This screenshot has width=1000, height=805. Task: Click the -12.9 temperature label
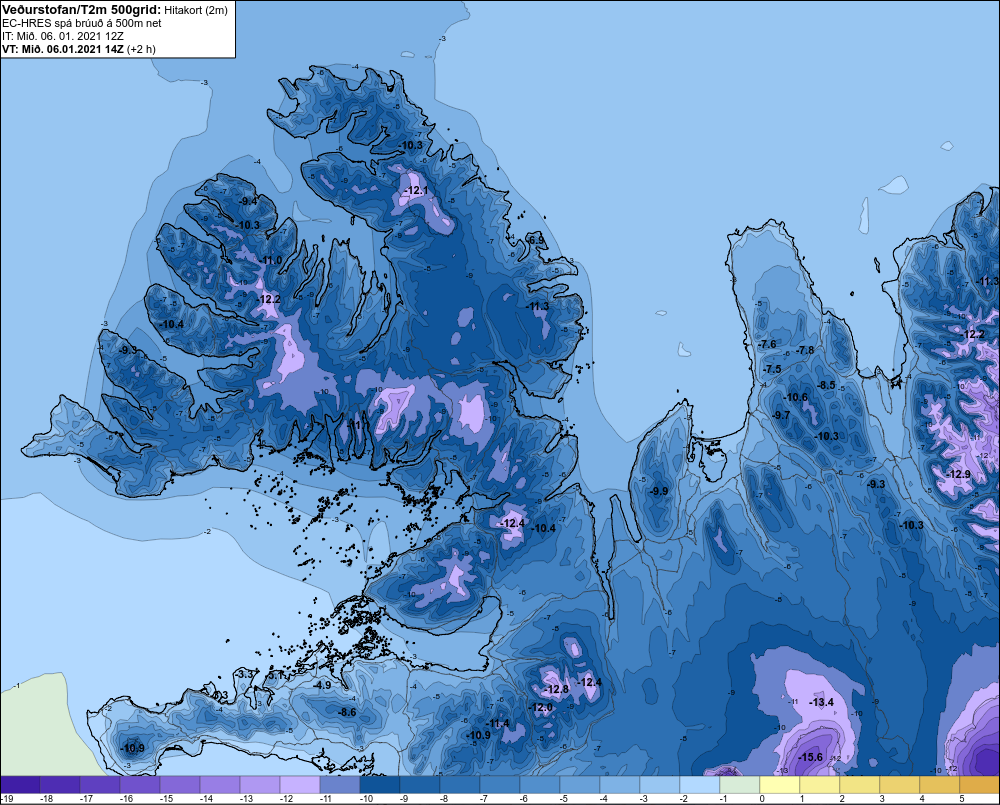point(959,474)
